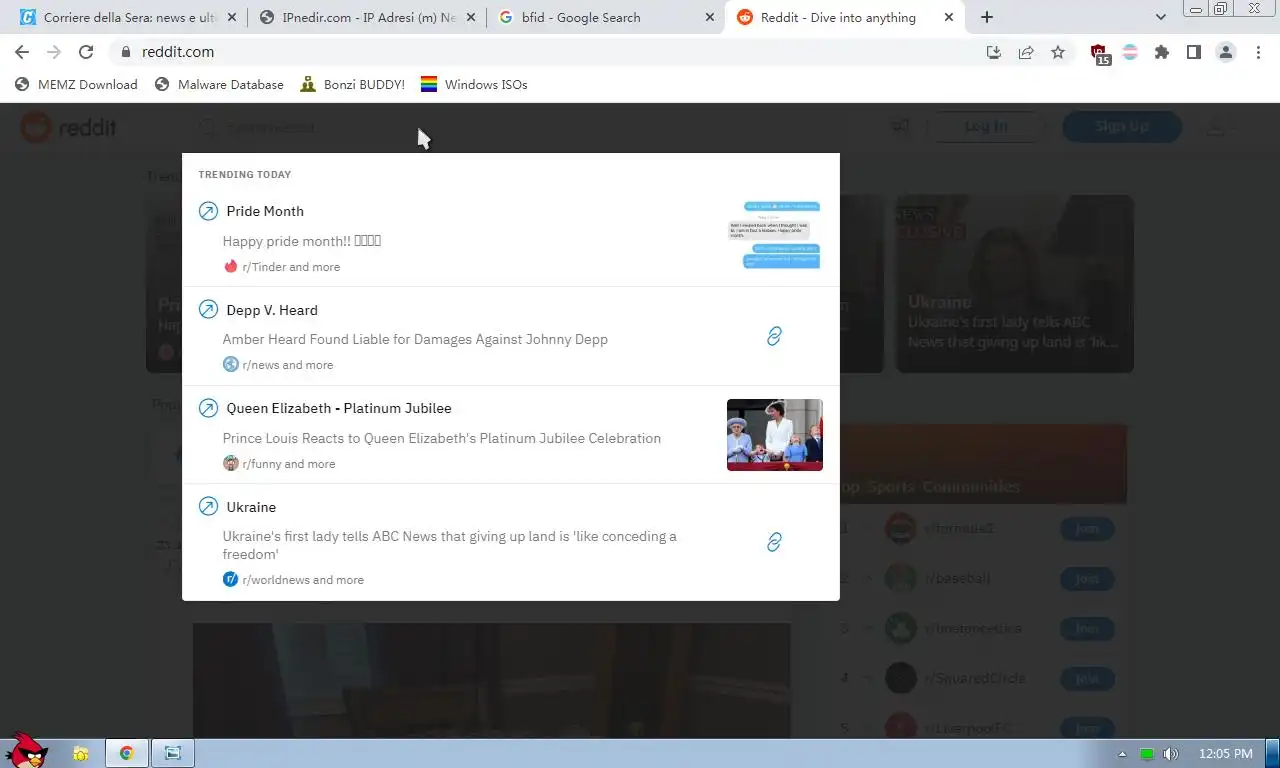Open the tab search dropdown arrow

pyautogui.click(x=1161, y=17)
